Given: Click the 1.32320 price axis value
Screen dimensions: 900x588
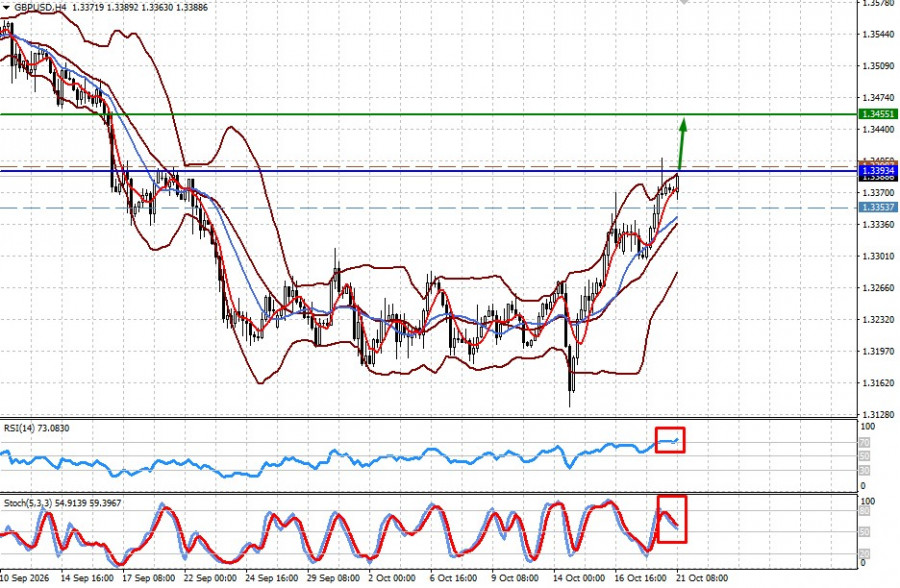Looking at the screenshot, I should (878, 319).
